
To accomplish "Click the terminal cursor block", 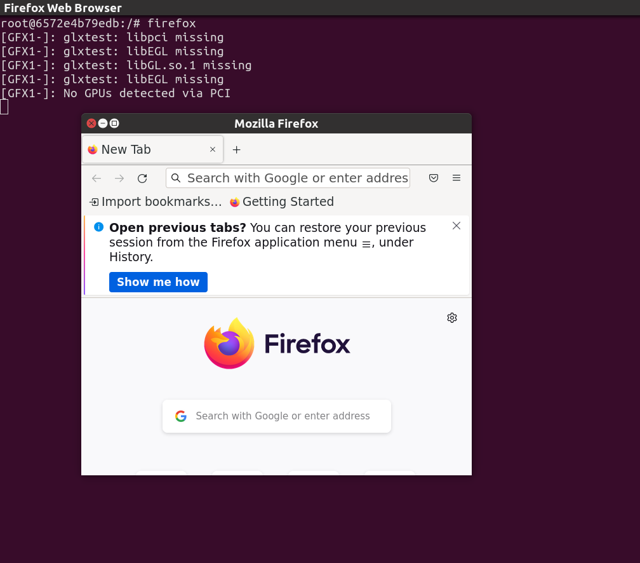I will (4, 107).
